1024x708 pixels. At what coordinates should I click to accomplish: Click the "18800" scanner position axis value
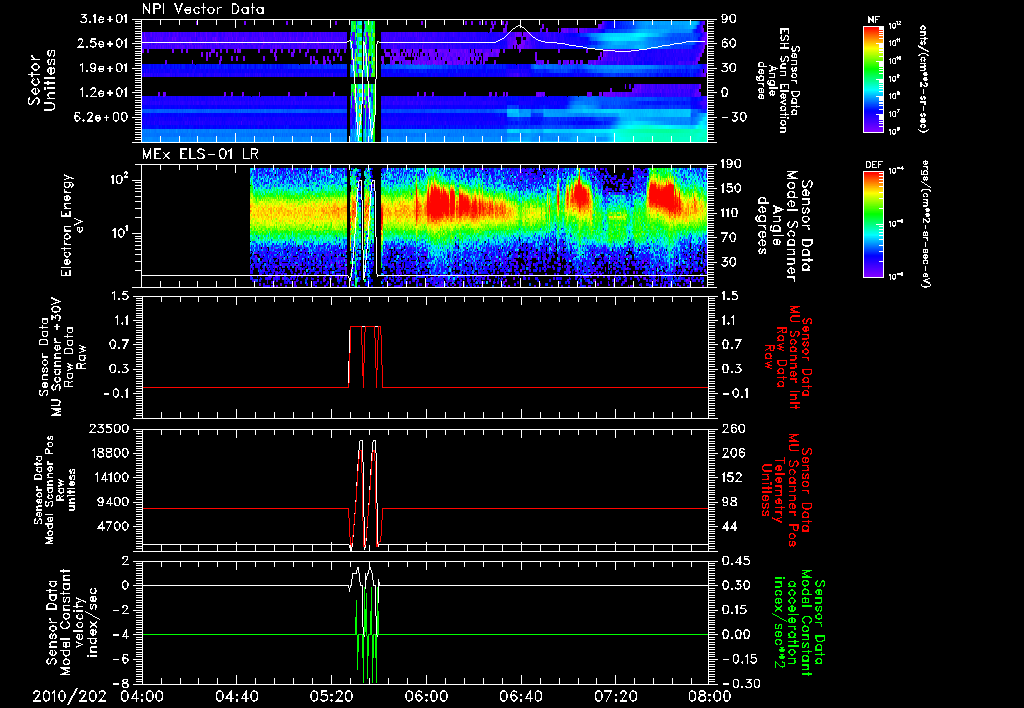coord(110,453)
